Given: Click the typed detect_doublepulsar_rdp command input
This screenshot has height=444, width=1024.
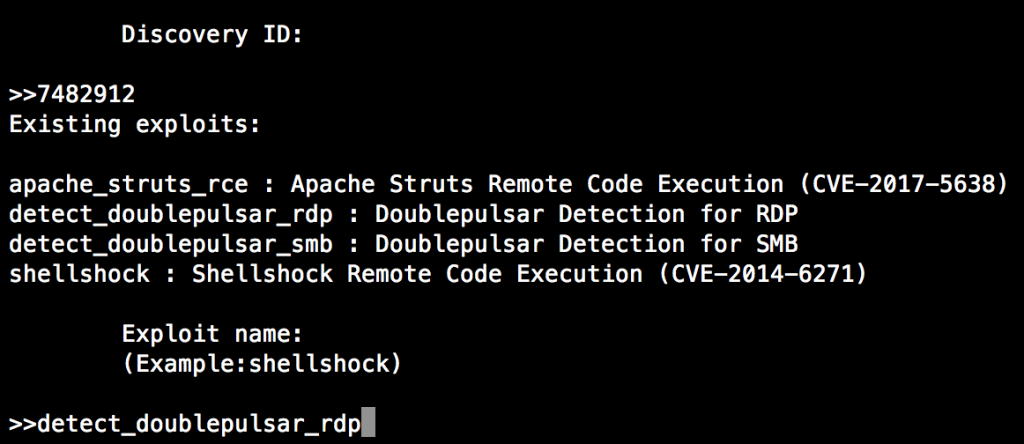Looking at the screenshot, I should click(199, 425).
